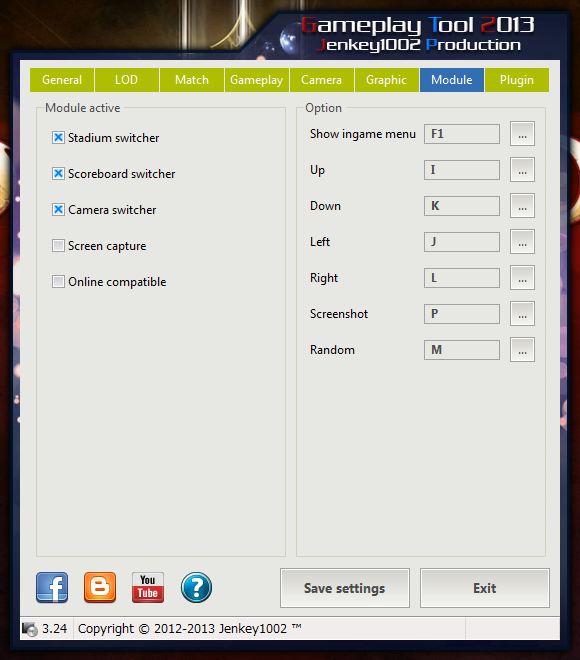Select the General tab
Viewport: 580px width, 660px height.
[62, 80]
